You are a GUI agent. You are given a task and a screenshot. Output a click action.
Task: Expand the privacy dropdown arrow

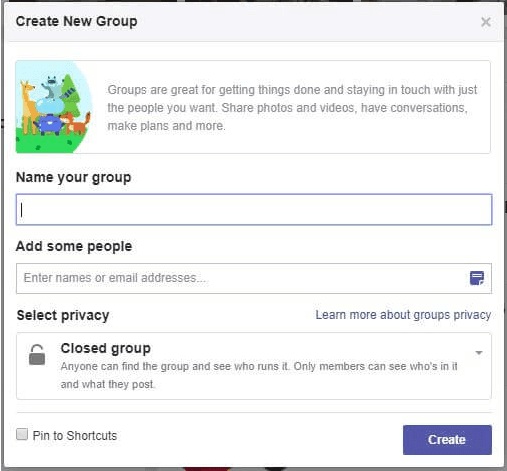(479, 353)
